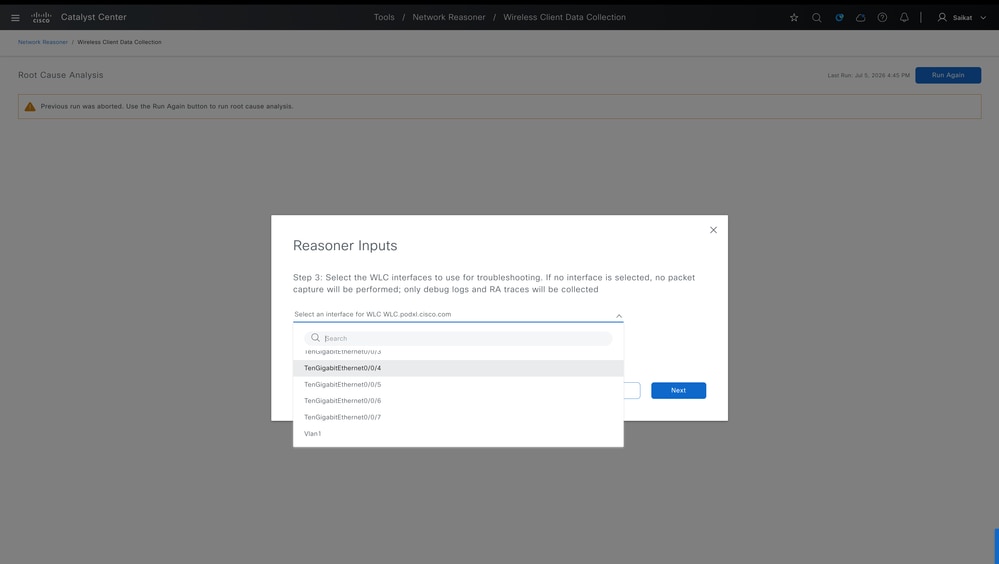
Task: Click the Next button
Action: tap(679, 391)
